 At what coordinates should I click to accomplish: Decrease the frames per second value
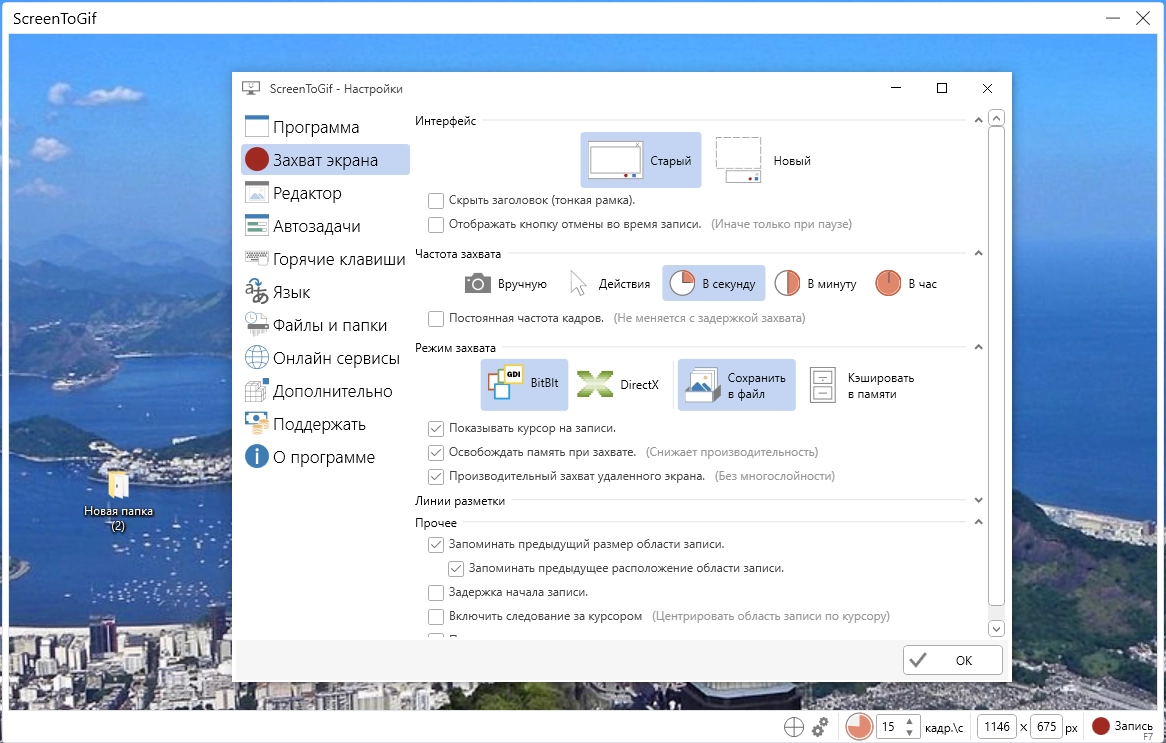(x=909, y=733)
